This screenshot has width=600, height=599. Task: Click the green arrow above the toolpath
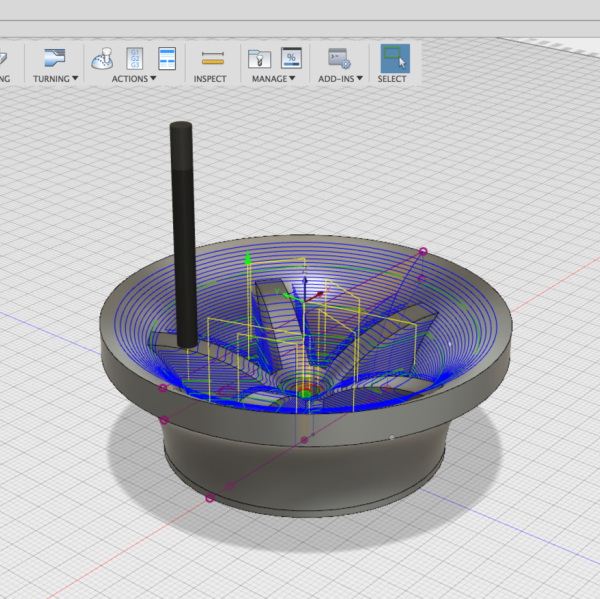tap(248, 258)
